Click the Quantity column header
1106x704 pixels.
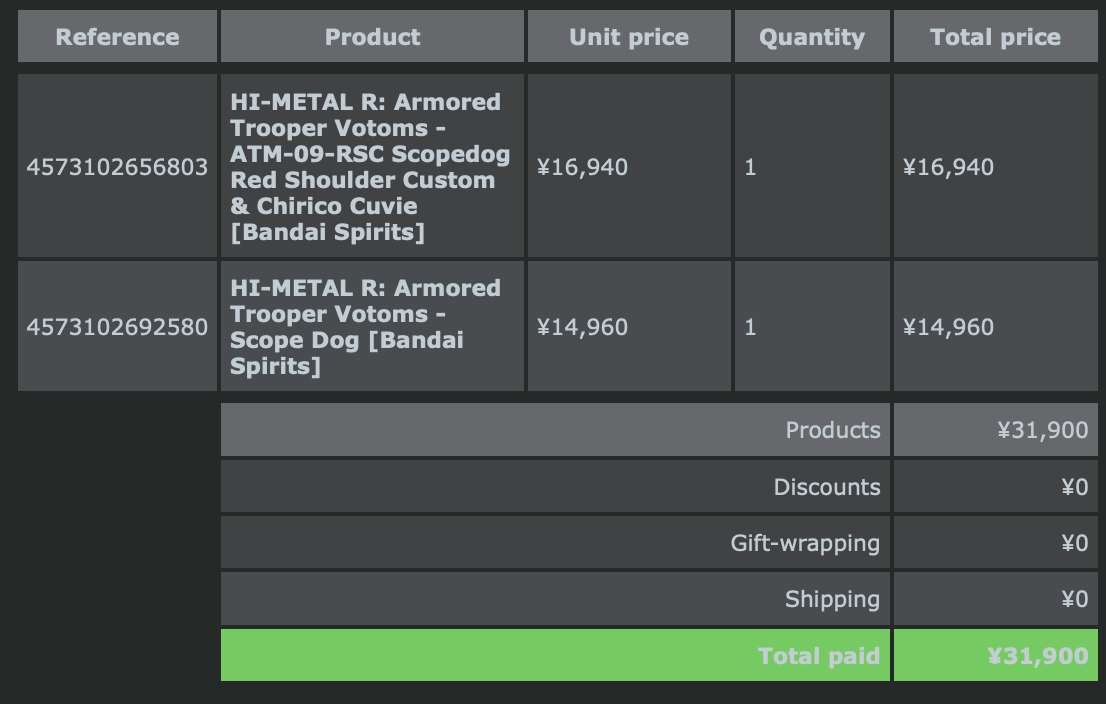811,38
